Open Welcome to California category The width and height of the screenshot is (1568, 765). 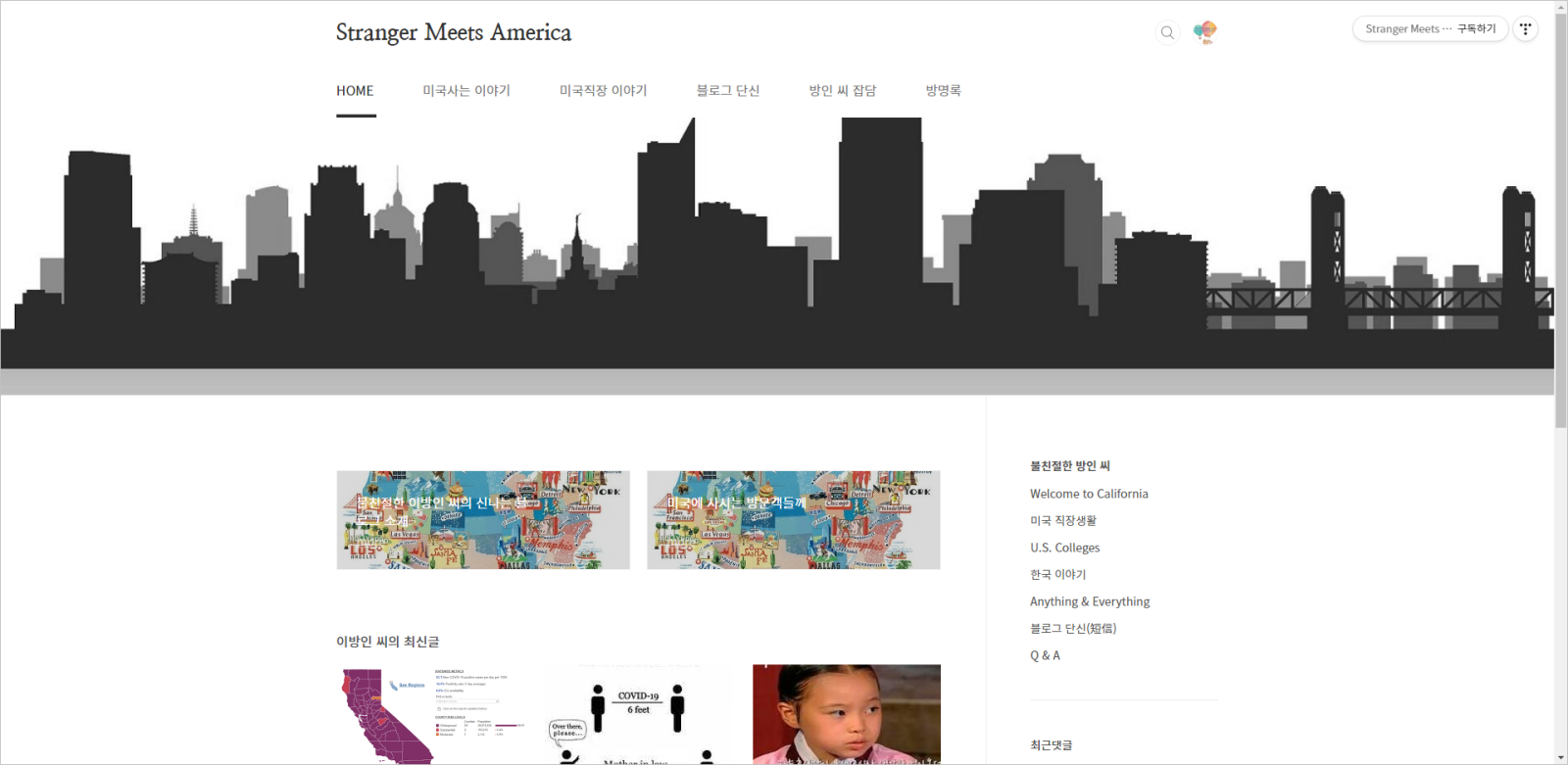1089,494
